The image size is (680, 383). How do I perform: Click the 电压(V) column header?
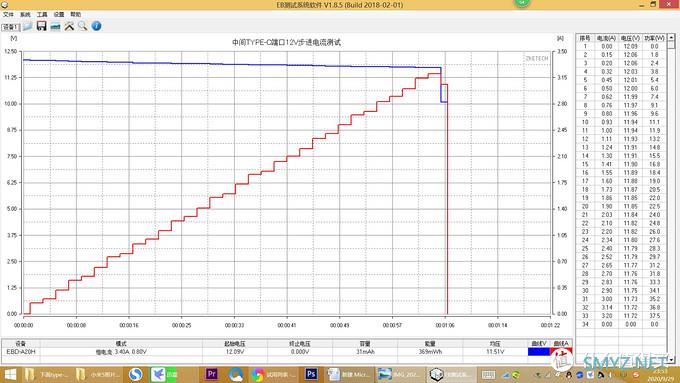click(x=630, y=38)
